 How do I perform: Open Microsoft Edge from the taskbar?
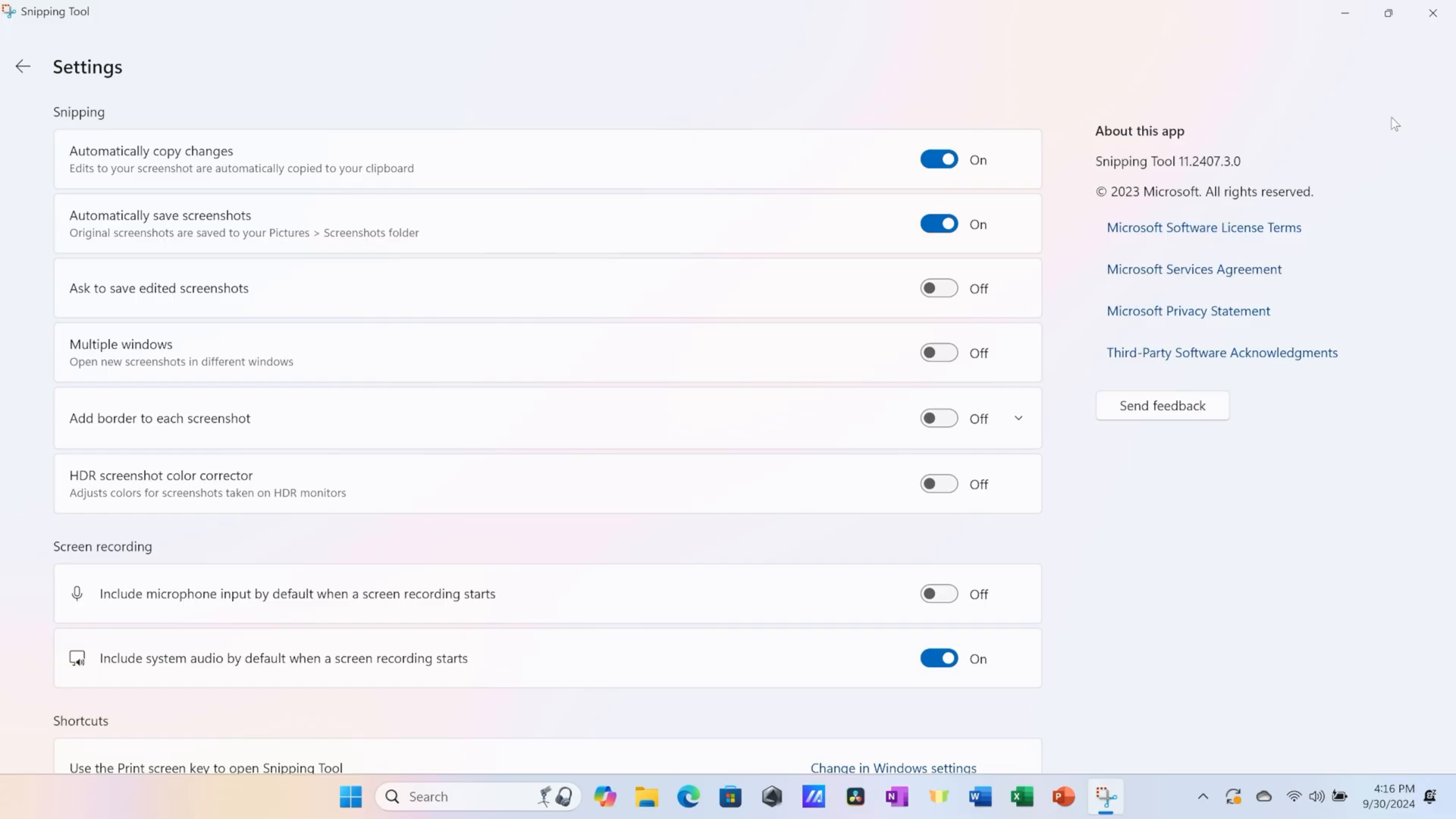click(688, 796)
